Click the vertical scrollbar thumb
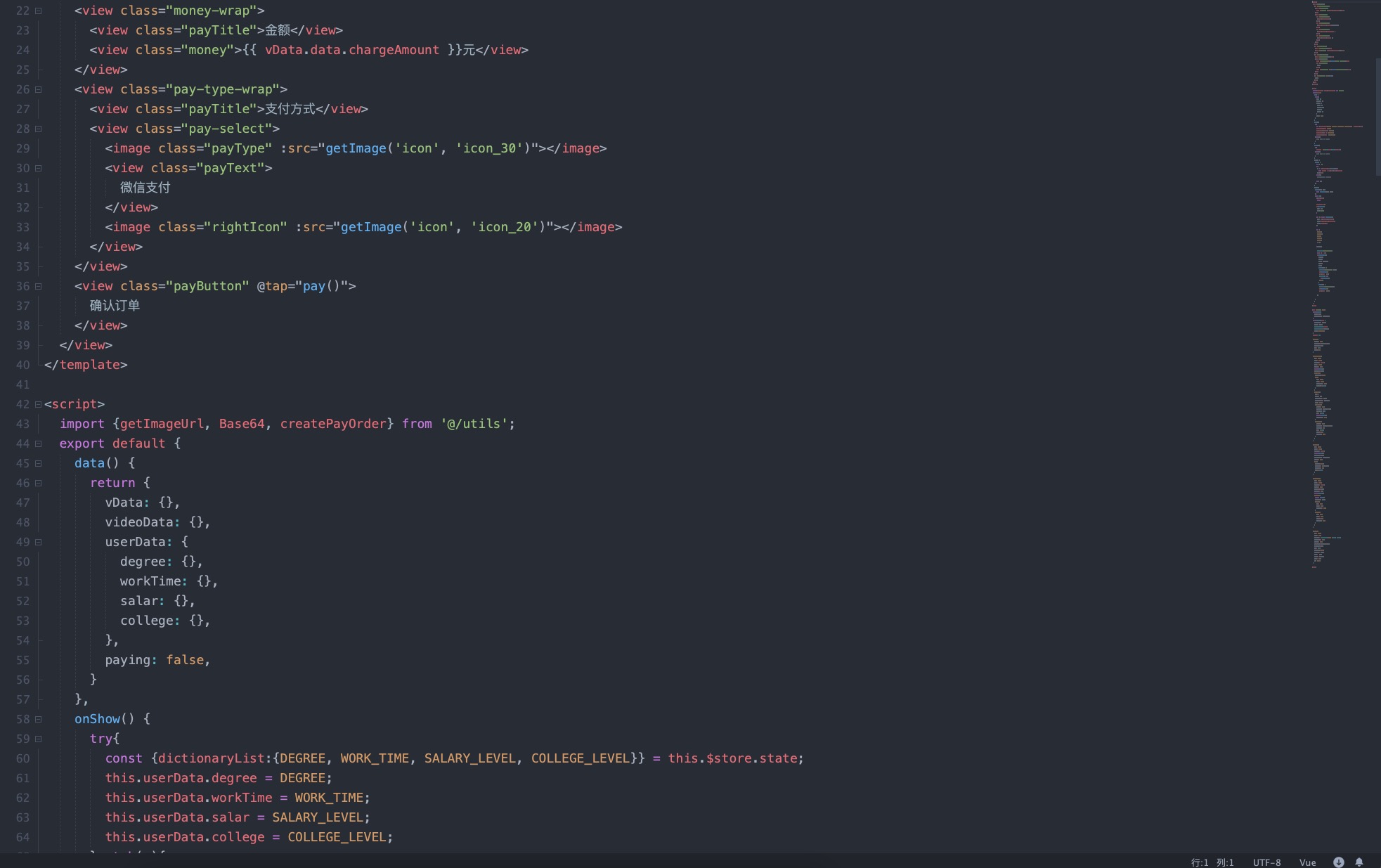Viewport: 1381px width, 868px height. (1377, 116)
